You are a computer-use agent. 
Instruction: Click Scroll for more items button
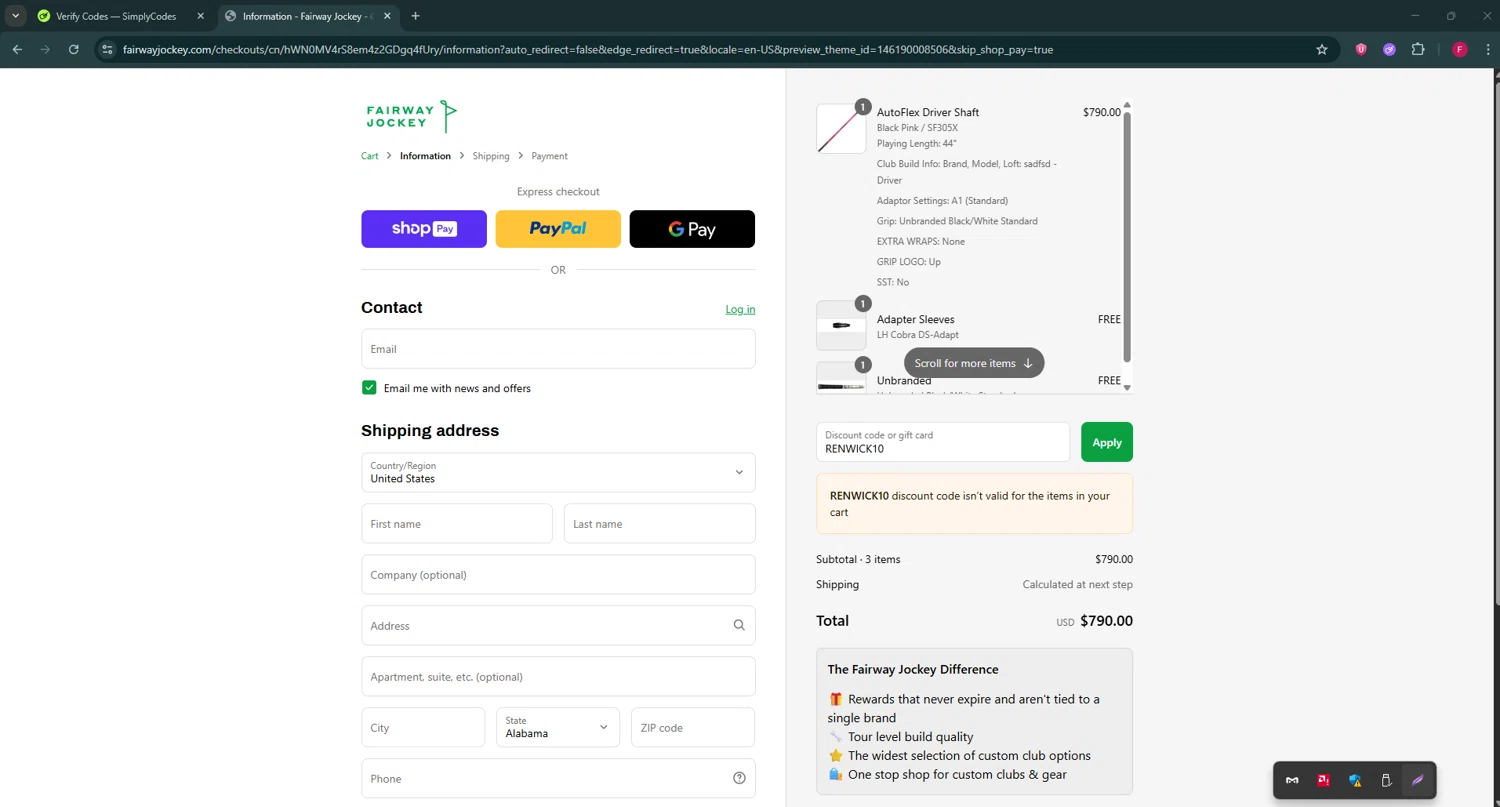point(974,363)
